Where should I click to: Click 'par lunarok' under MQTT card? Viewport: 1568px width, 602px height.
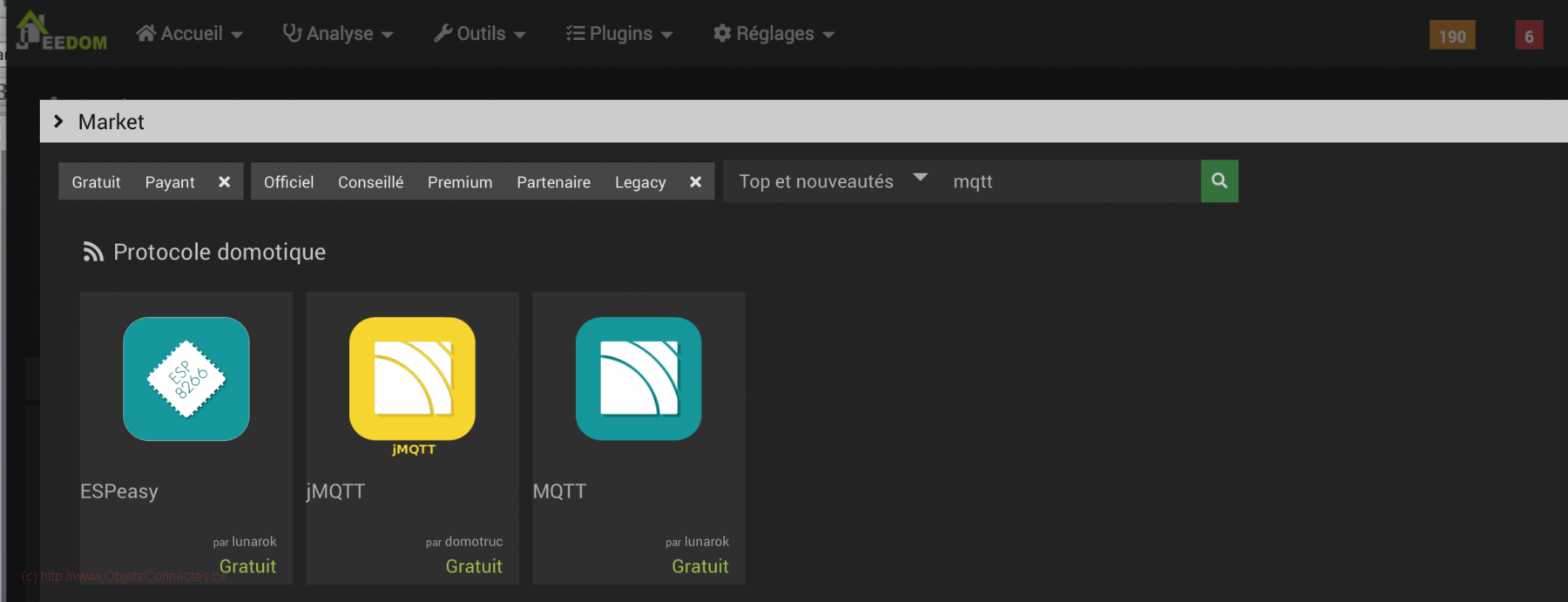698,542
